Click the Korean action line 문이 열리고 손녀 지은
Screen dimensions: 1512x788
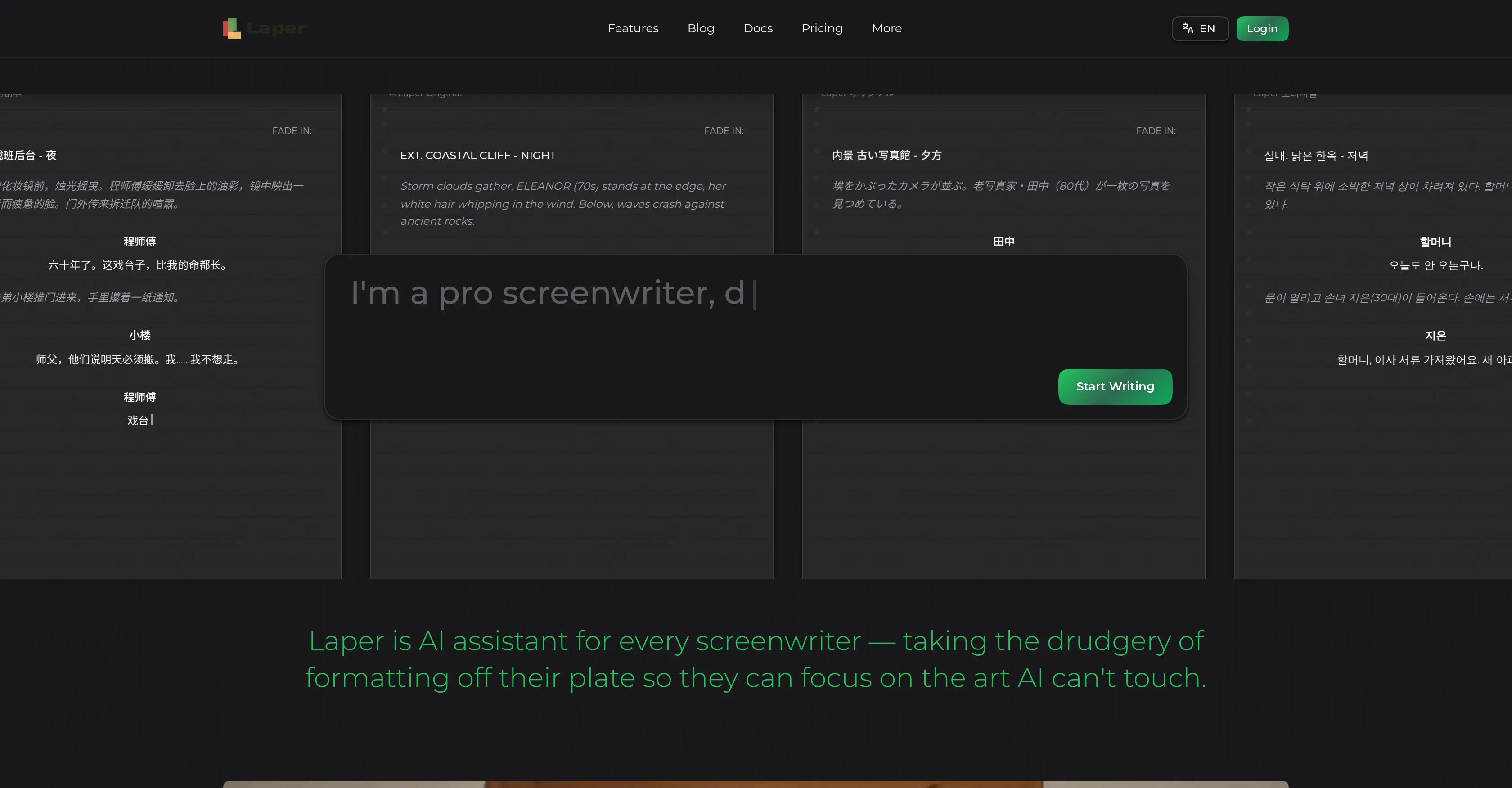click(1387, 297)
